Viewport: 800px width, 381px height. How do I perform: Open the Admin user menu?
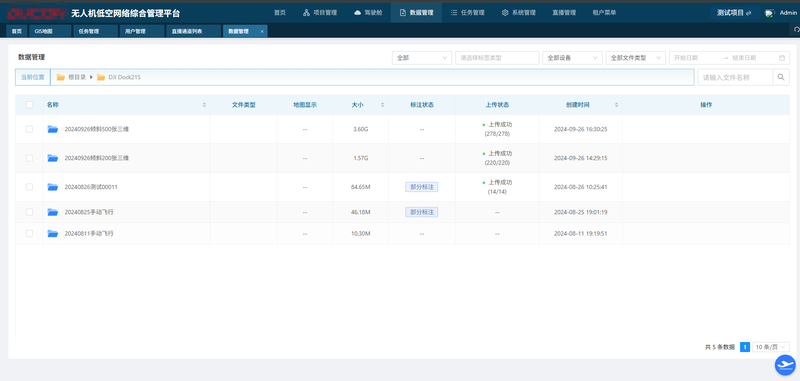788,13
